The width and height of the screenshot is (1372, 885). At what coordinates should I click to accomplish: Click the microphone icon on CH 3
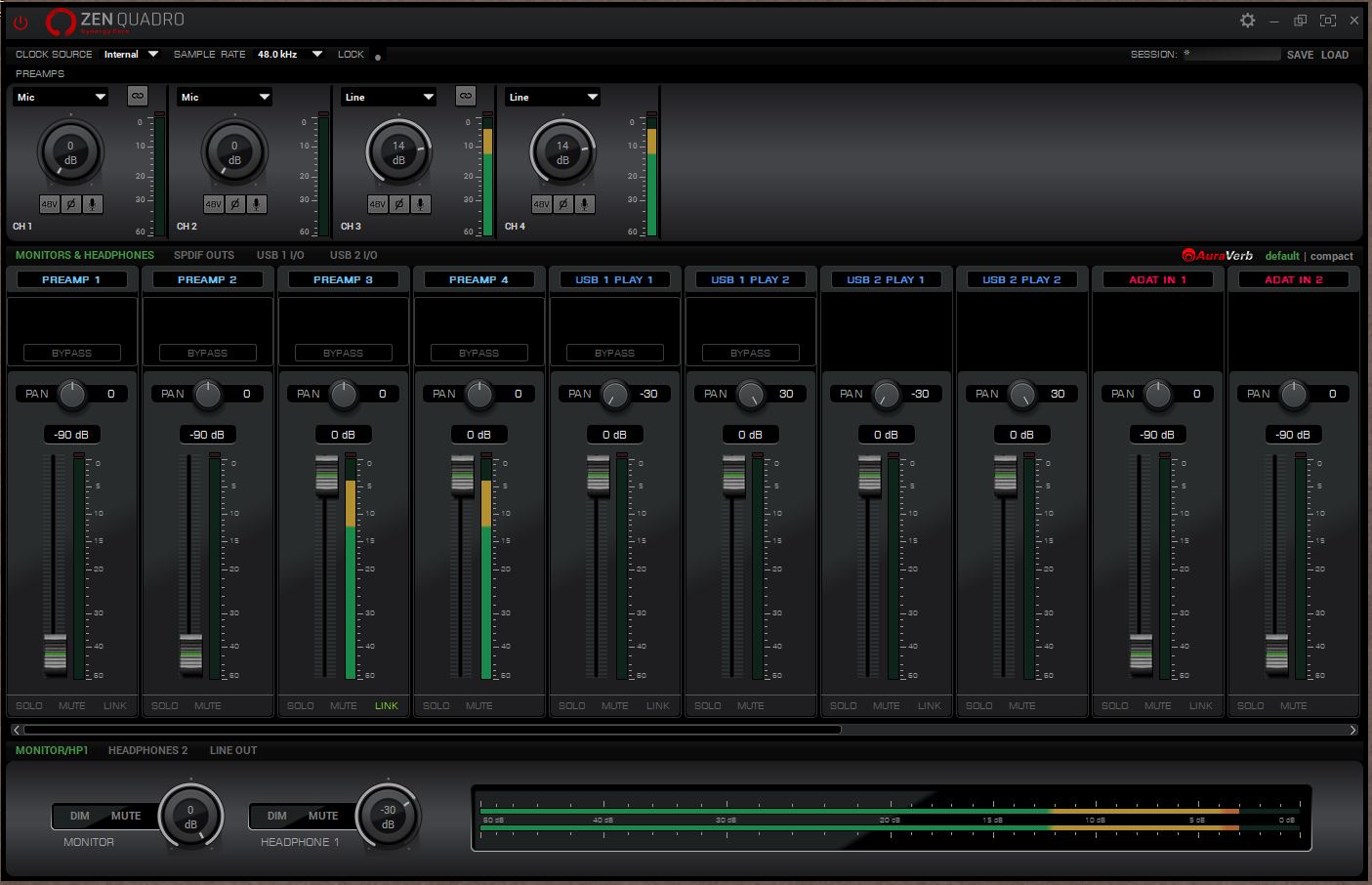click(x=421, y=204)
